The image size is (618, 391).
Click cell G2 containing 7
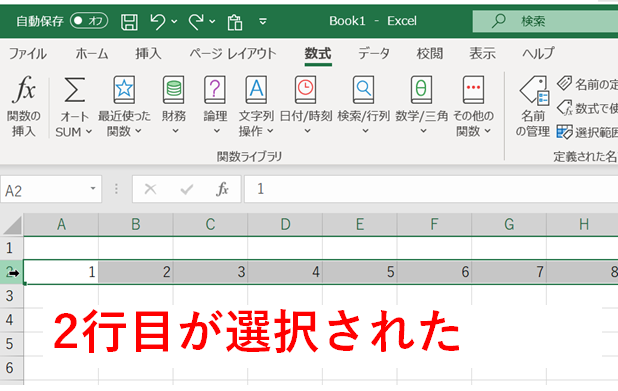(509, 272)
